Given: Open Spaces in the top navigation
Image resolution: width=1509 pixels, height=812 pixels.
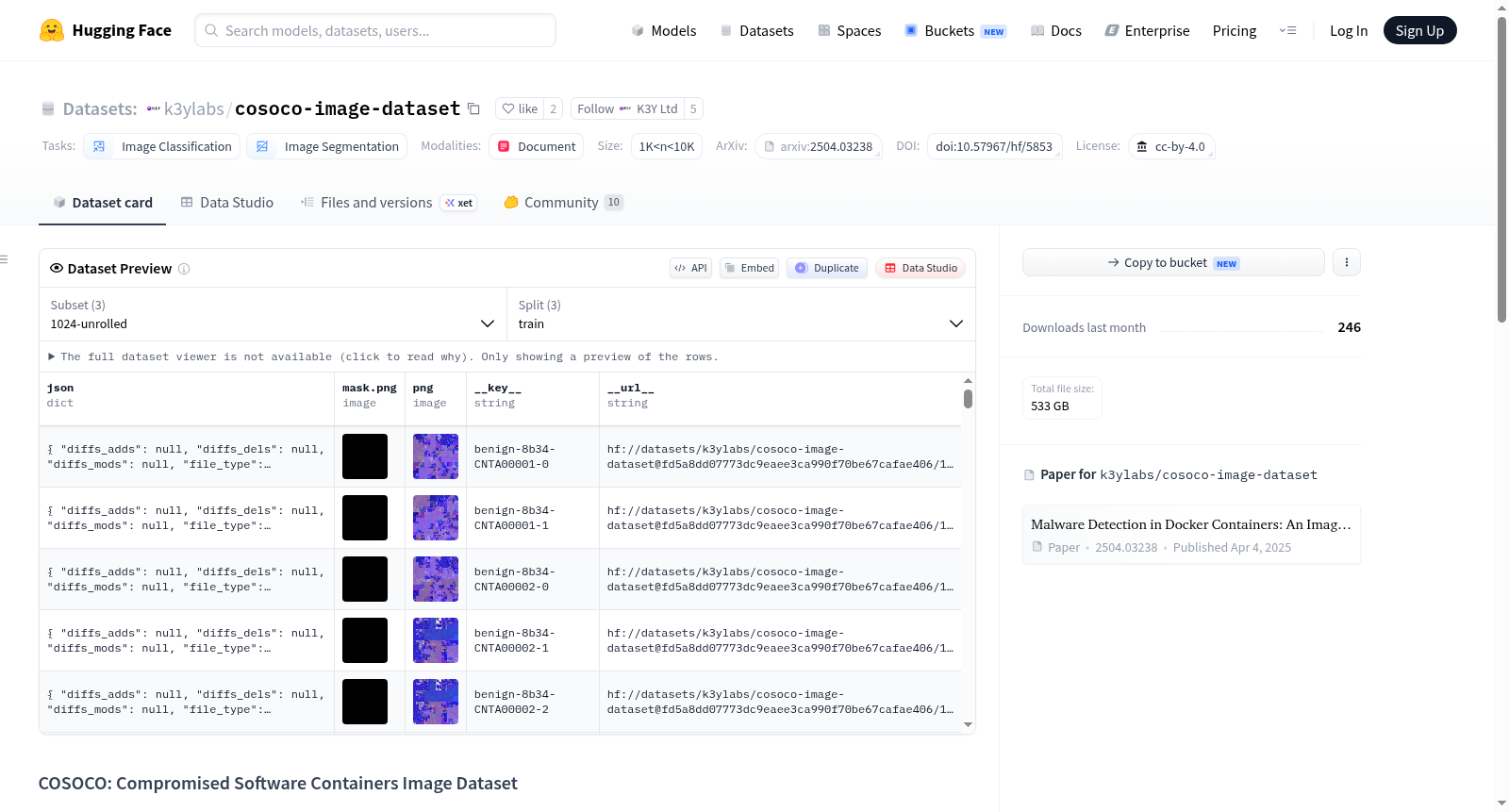Looking at the screenshot, I should (x=849, y=30).
